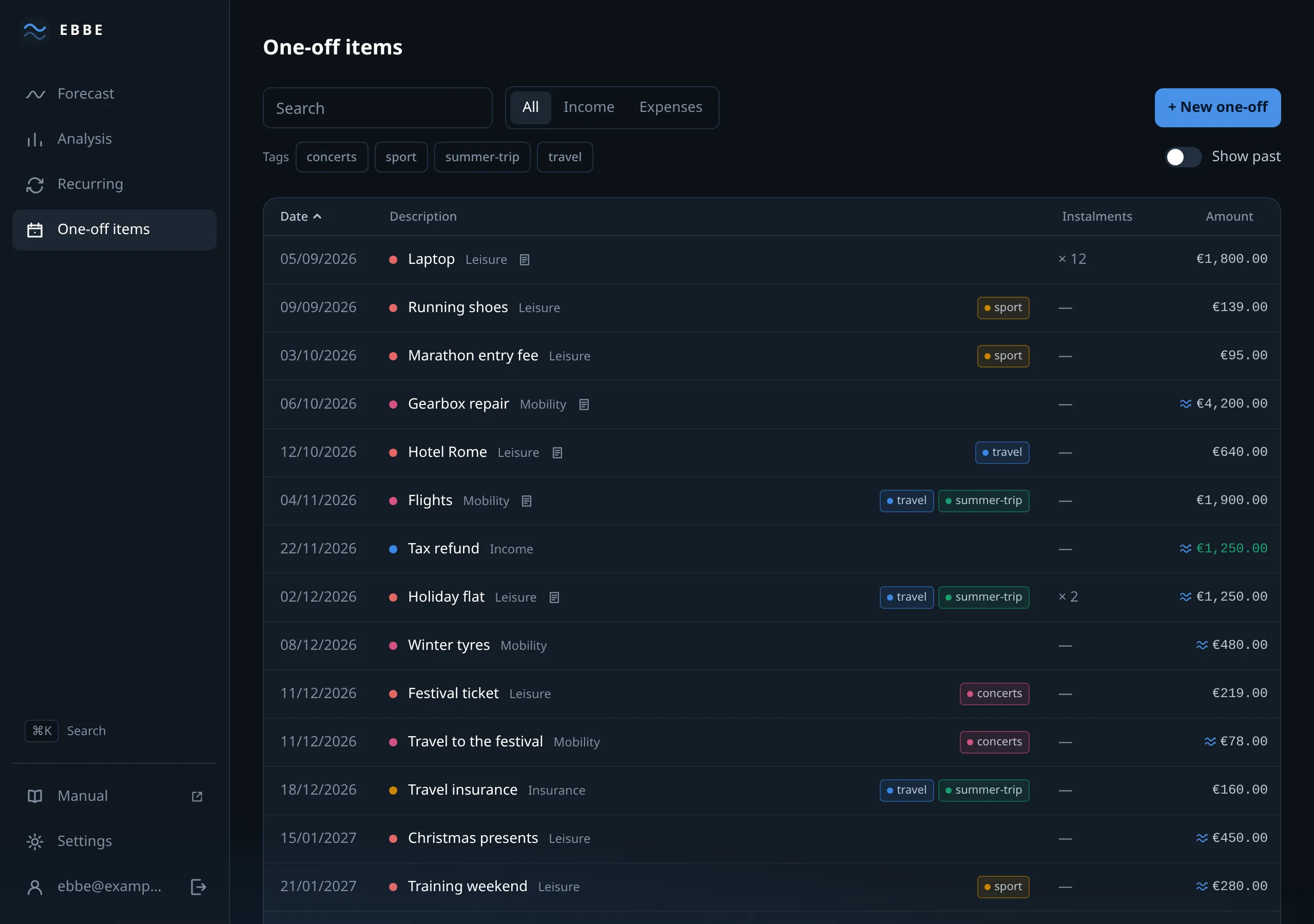Click the orange dot on Travel insurance row

pos(393,791)
